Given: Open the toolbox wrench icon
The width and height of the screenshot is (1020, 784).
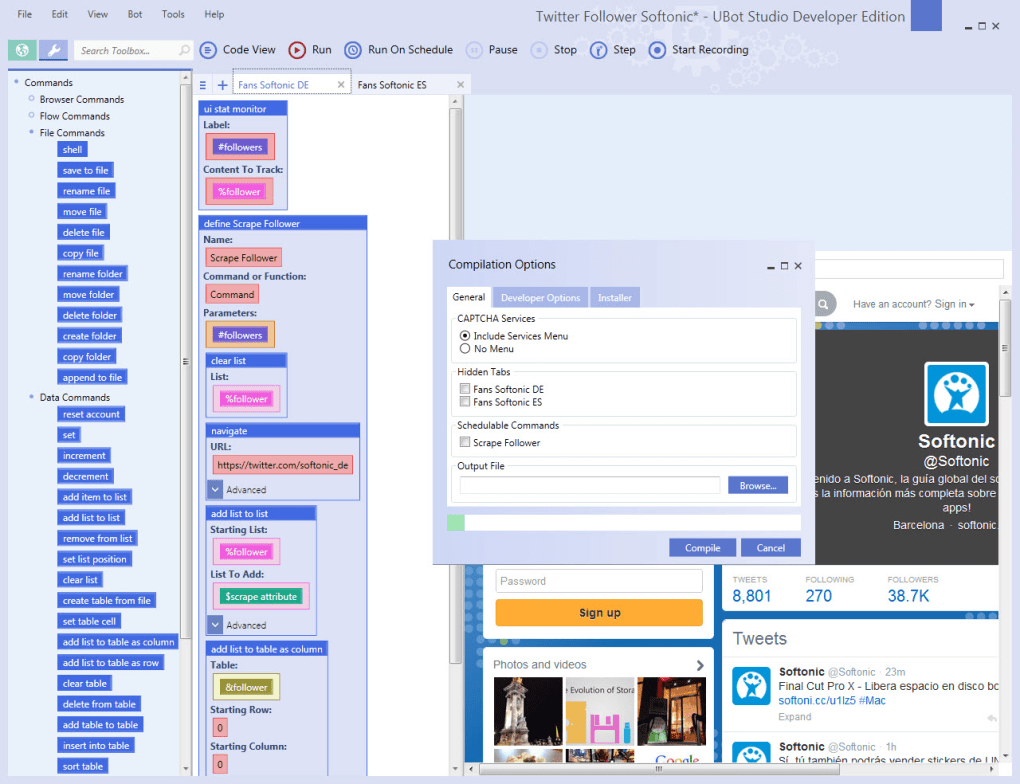Looking at the screenshot, I should (53, 50).
